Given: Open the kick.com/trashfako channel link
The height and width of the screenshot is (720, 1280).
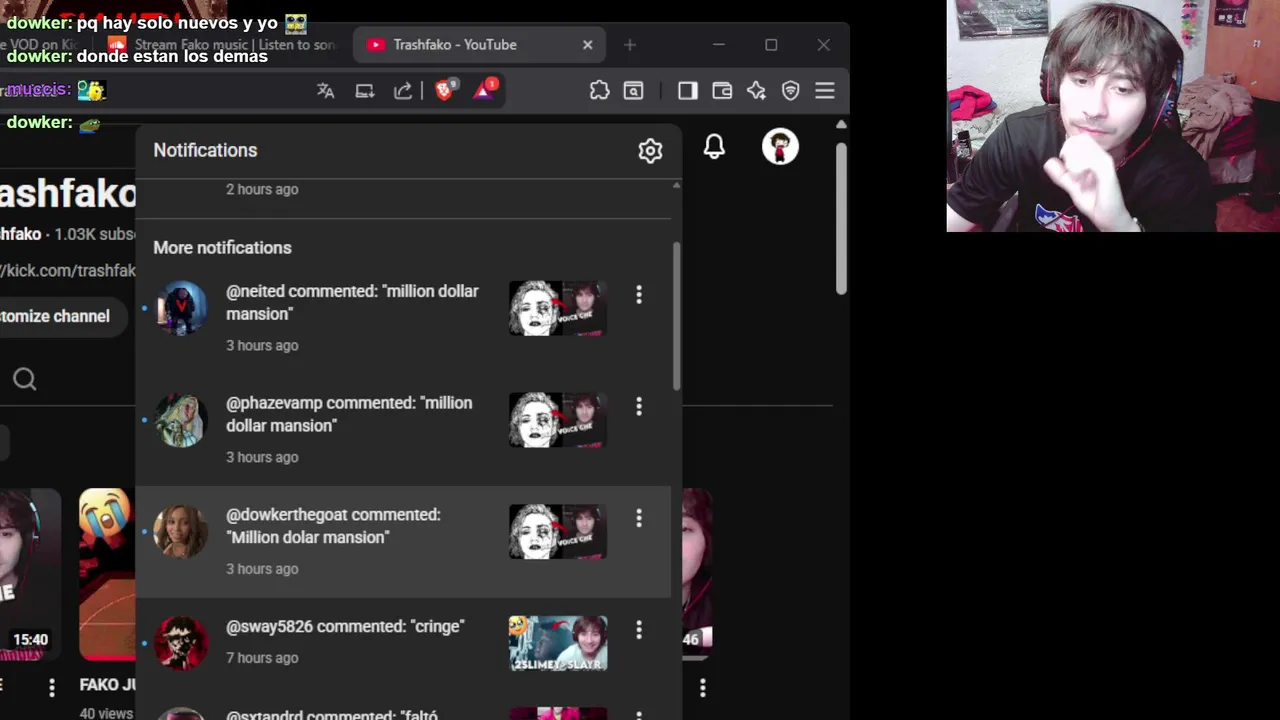Looking at the screenshot, I should click(68, 271).
